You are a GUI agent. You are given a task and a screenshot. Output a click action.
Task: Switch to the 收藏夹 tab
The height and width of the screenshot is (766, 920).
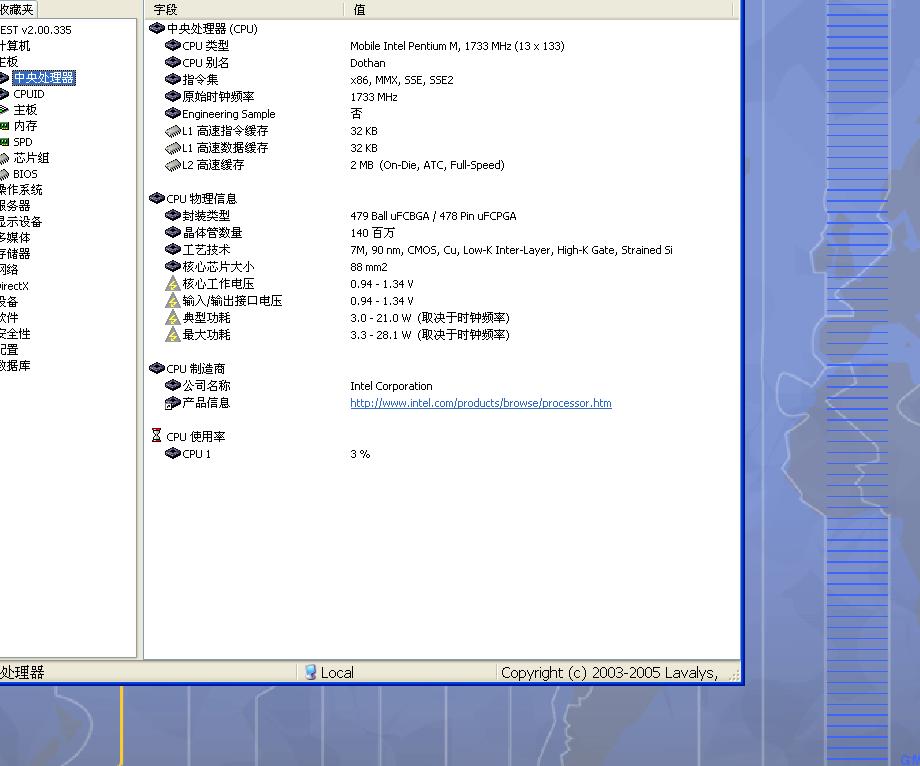[18, 9]
